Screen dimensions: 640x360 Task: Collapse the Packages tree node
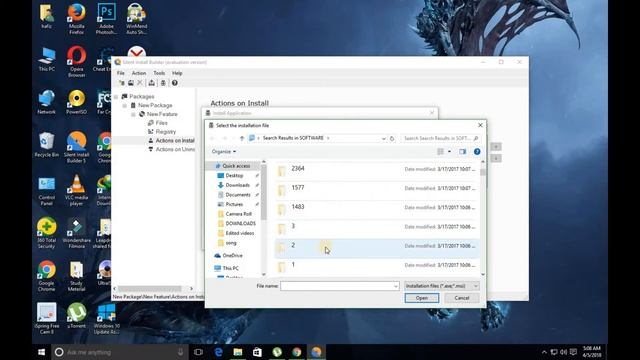point(116,97)
